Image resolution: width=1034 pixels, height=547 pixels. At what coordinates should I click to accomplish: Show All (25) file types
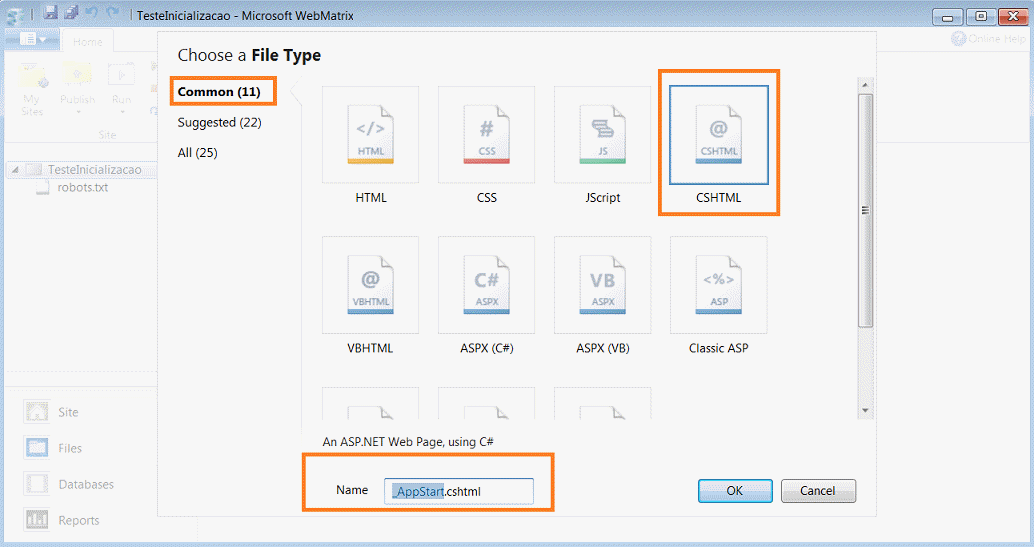(197, 152)
